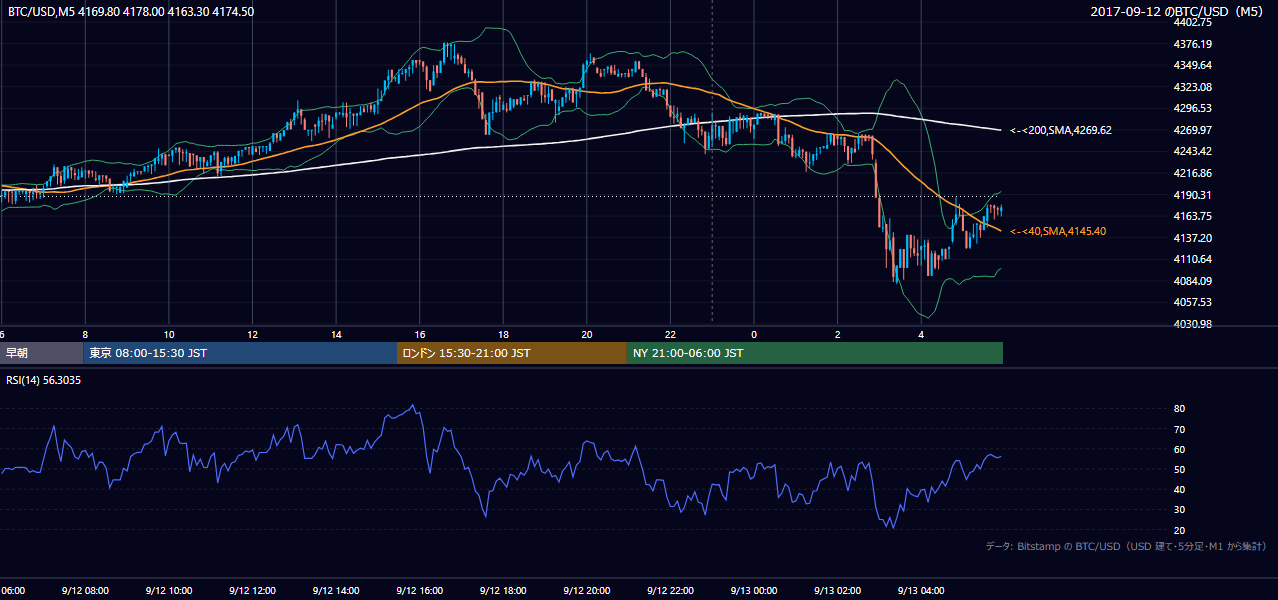This screenshot has height=600, width=1278.
Task: Click the bottom time label 9/12 22:00
Action: 670,591
